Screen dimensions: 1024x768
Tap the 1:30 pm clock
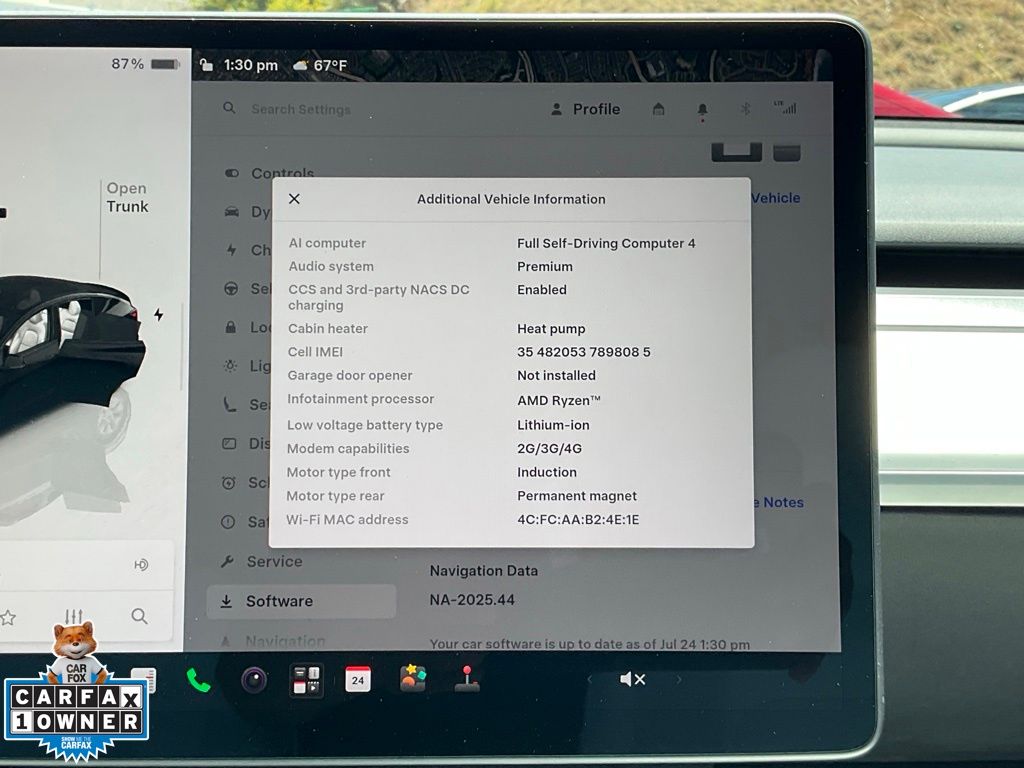tap(251, 65)
